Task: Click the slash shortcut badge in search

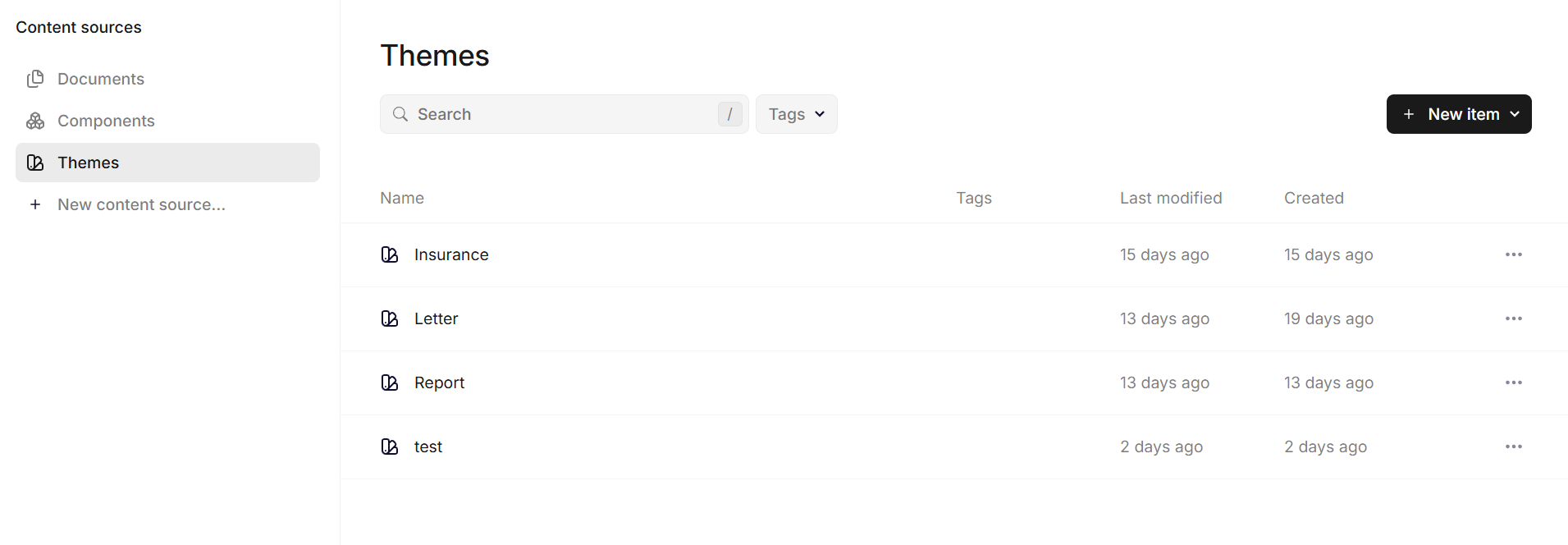Action: 729,114
